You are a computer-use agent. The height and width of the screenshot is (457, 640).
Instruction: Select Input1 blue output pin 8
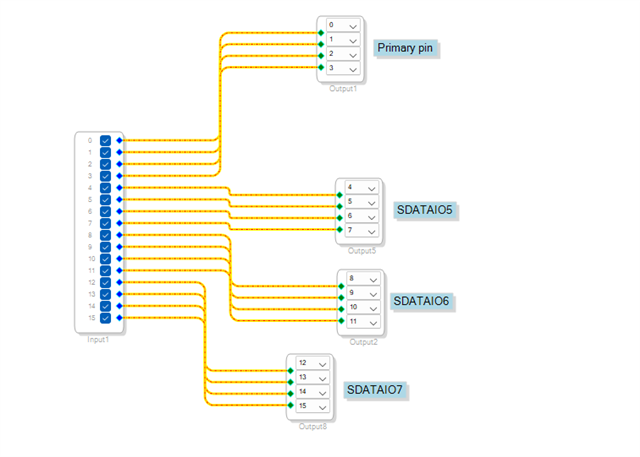119,235
